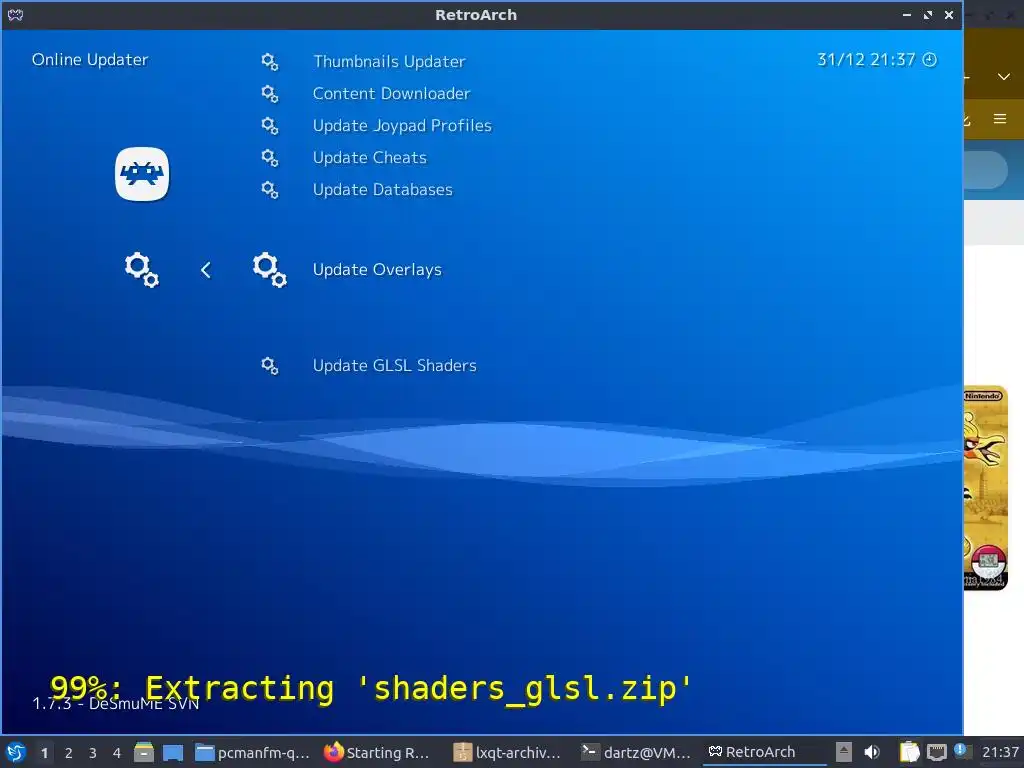The width and height of the screenshot is (1024, 768).
Task: Open the file manager launcher in the taskbar
Action: pos(144,752)
